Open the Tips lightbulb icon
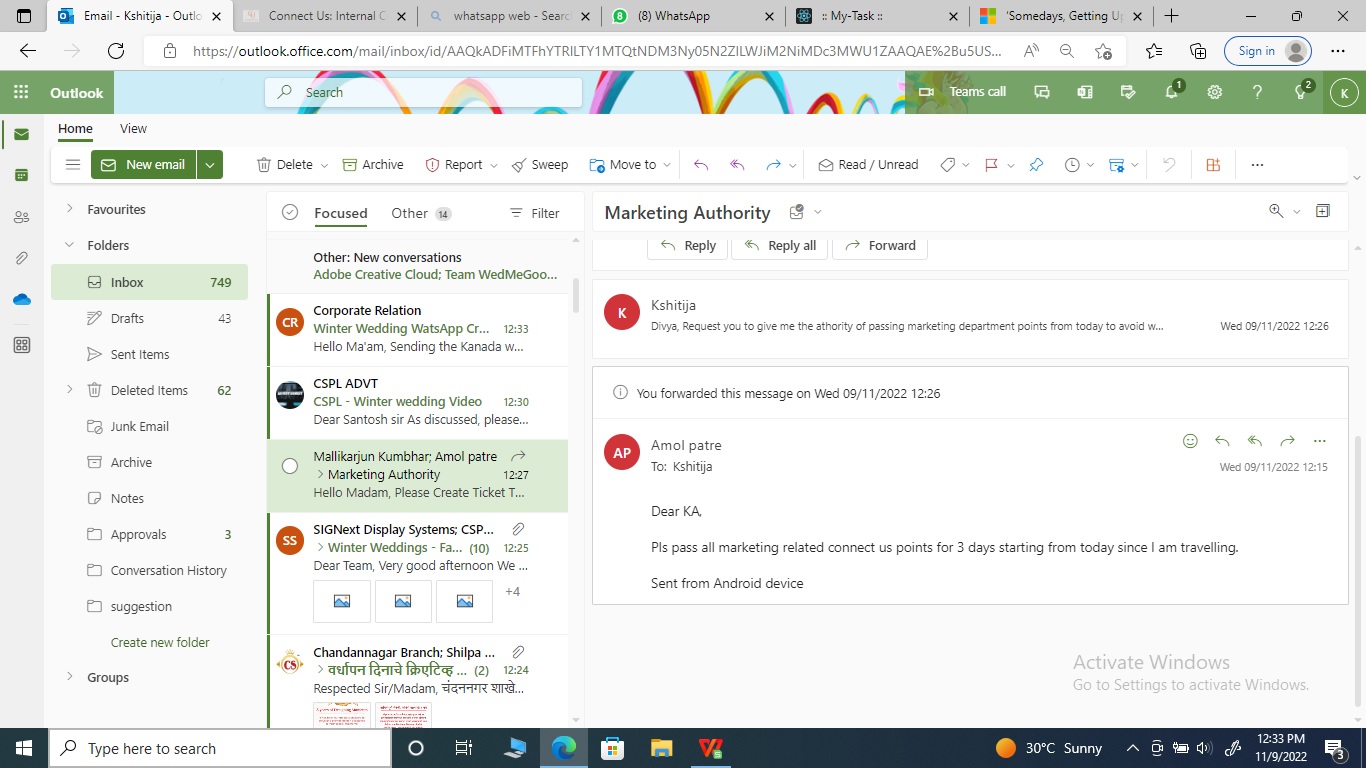This screenshot has width=1366, height=768. 1301,92
